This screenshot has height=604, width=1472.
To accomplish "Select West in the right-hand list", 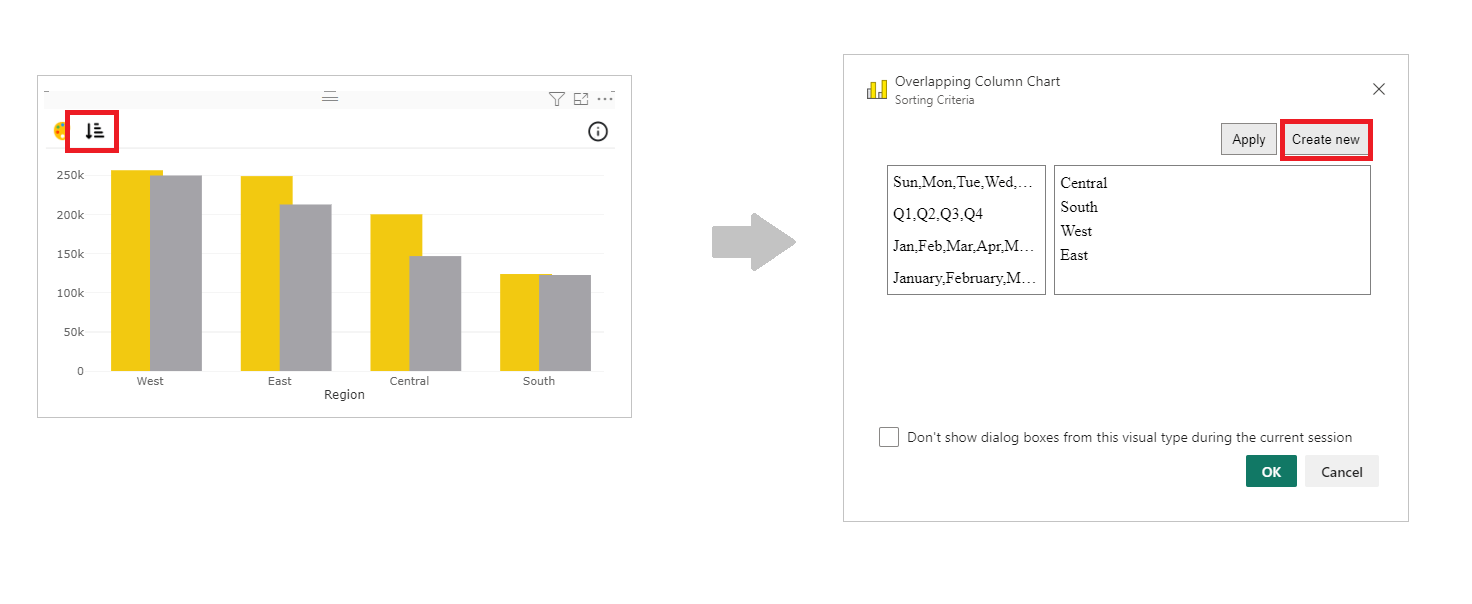I will coord(1076,231).
